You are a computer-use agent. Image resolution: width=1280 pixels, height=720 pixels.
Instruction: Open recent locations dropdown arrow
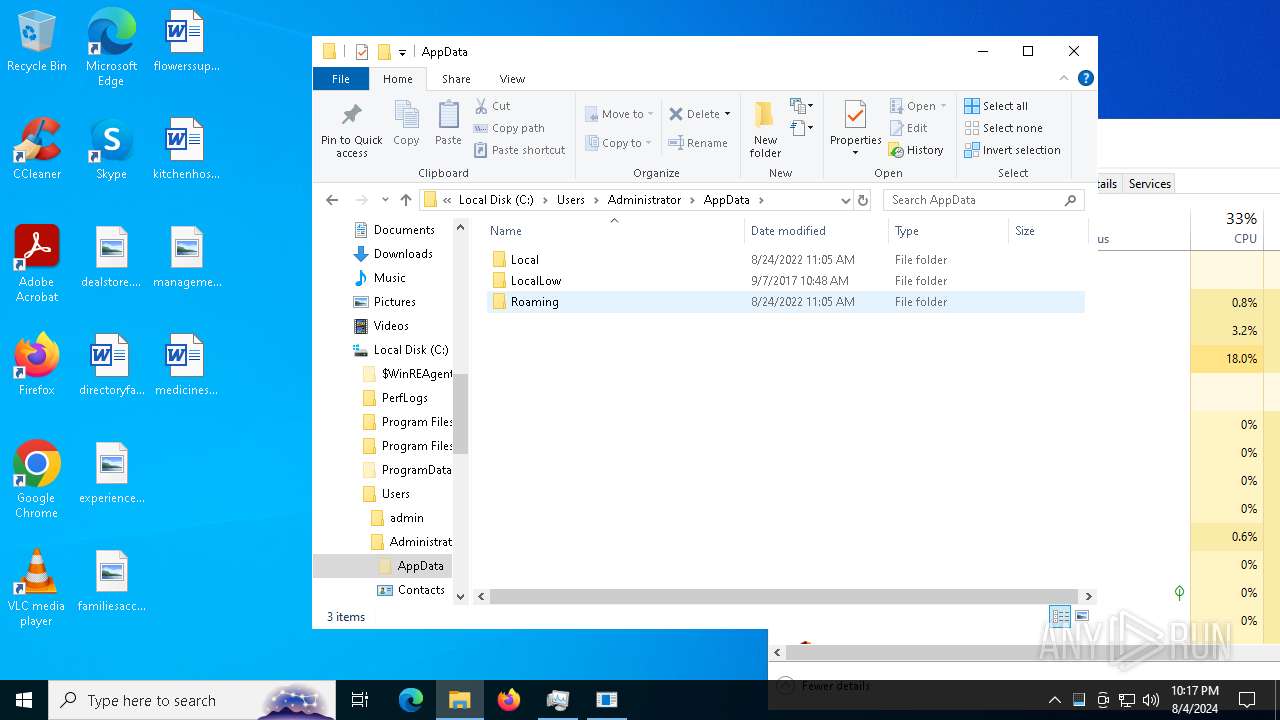385,200
